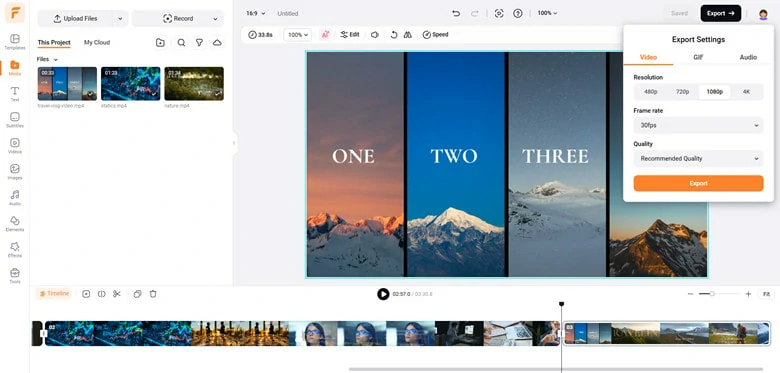Zoom in timeline with plus icon

pyautogui.click(x=748, y=294)
